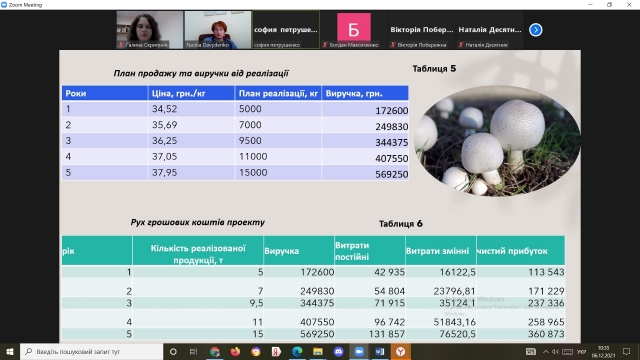Switch to Zoom app in taskbar
Image resolution: width=640 pixels, height=360 pixels.
click(x=359, y=351)
